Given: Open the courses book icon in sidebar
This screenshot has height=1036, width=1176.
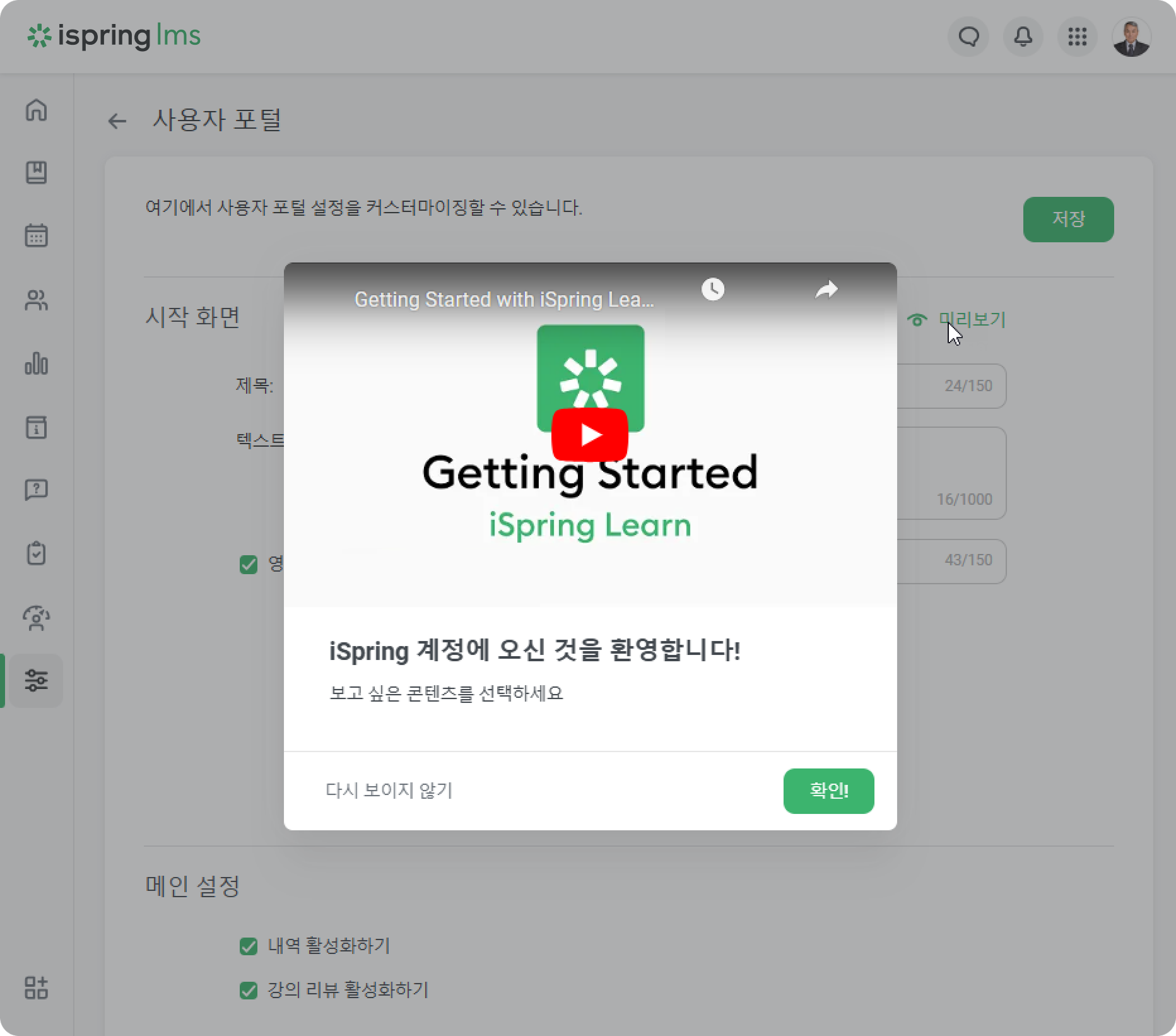Looking at the screenshot, I should pyautogui.click(x=36, y=173).
